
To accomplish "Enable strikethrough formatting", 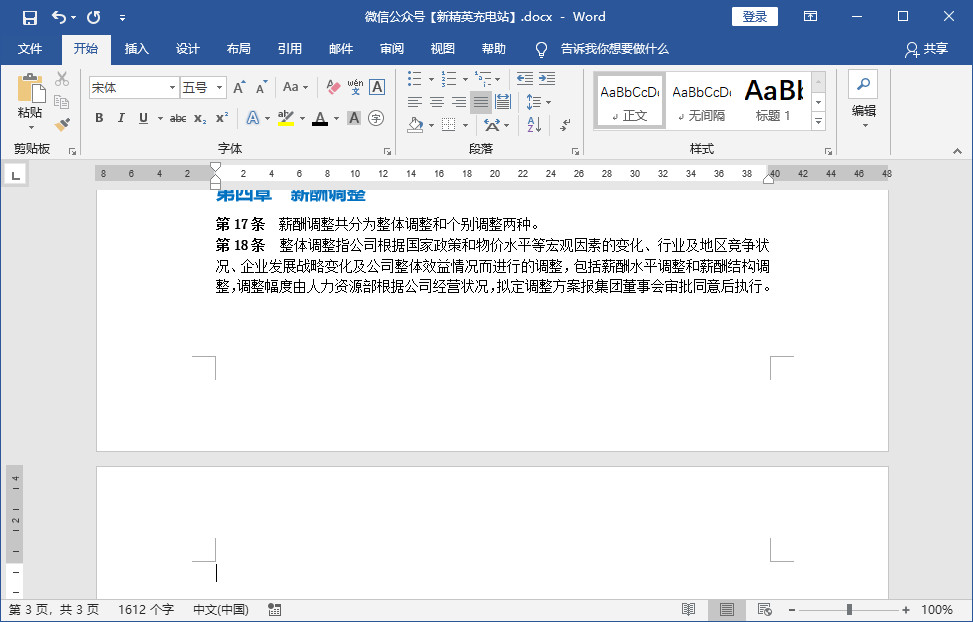I will (178, 118).
